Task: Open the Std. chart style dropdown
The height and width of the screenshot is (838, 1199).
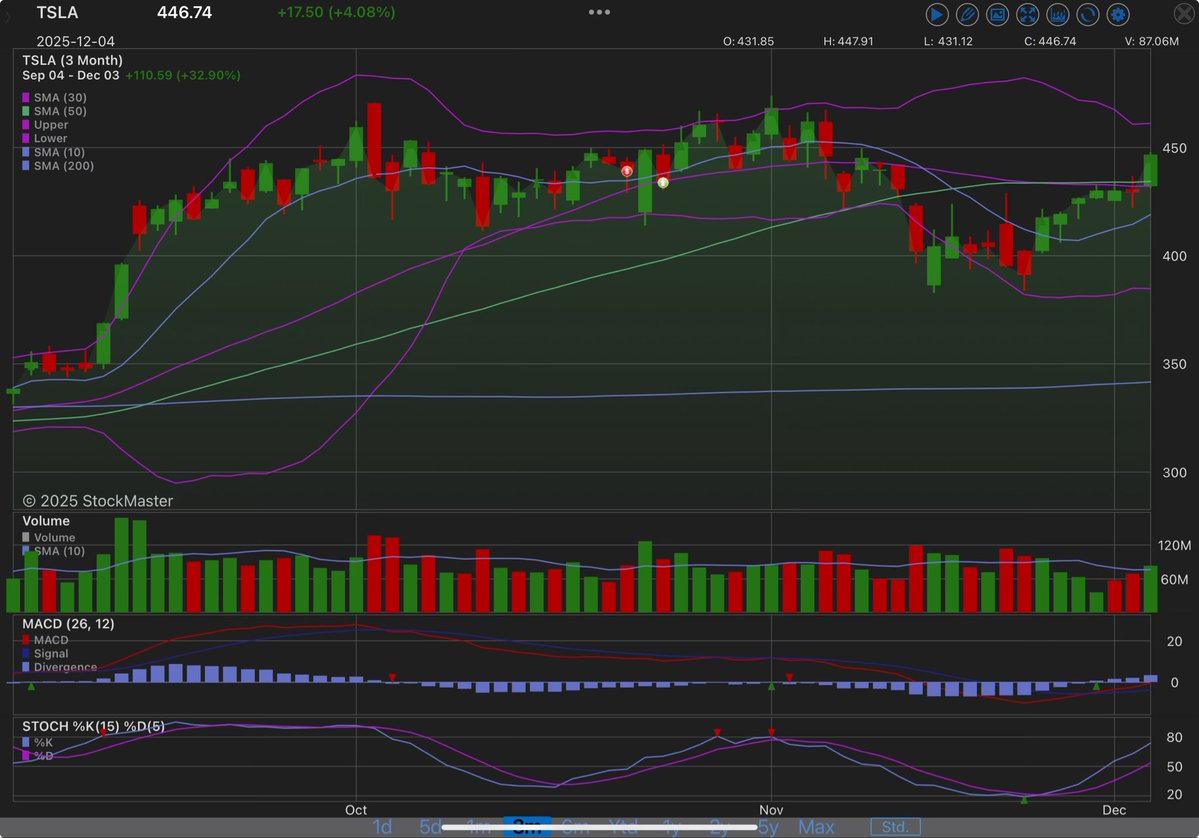Action: pyautogui.click(x=895, y=826)
